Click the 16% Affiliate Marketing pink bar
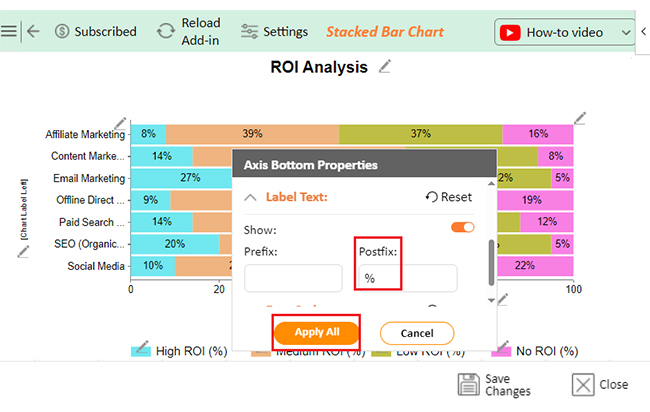 (x=538, y=134)
